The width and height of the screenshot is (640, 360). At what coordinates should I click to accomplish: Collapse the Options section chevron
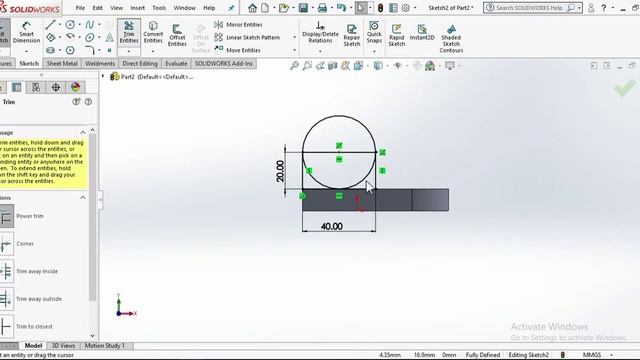(x=83, y=198)
